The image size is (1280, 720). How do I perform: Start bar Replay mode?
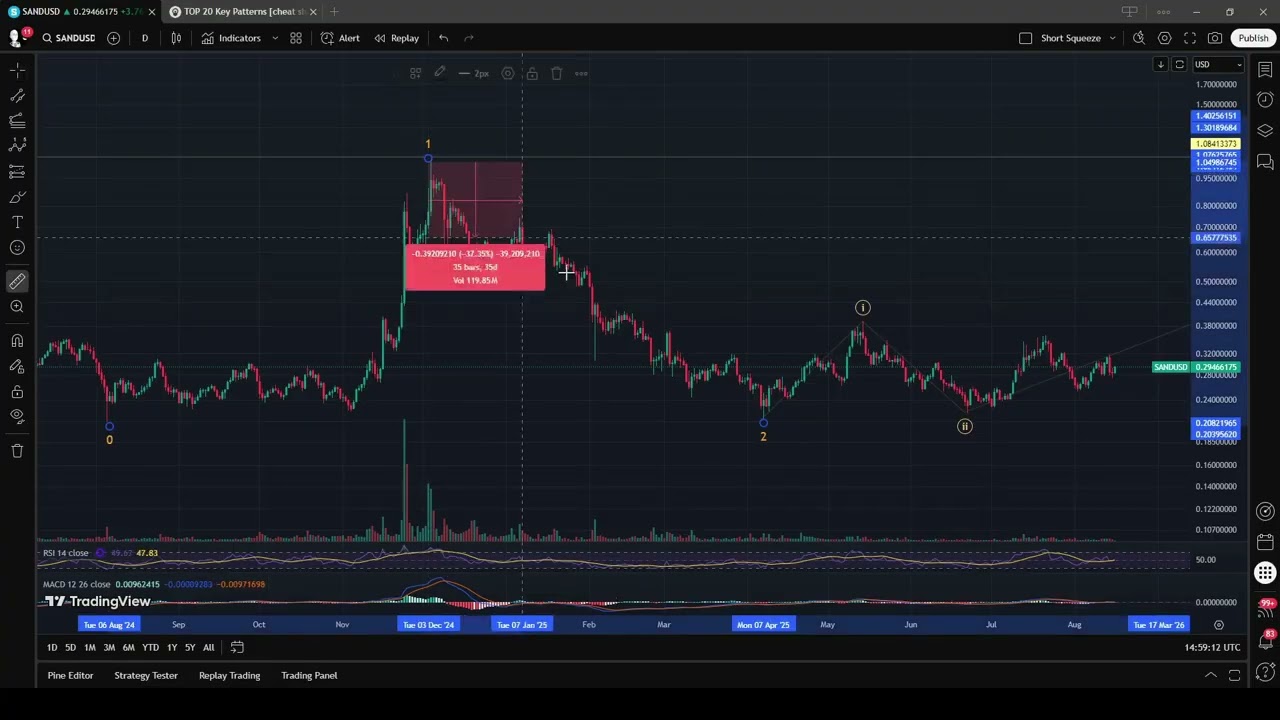point(396,38)
